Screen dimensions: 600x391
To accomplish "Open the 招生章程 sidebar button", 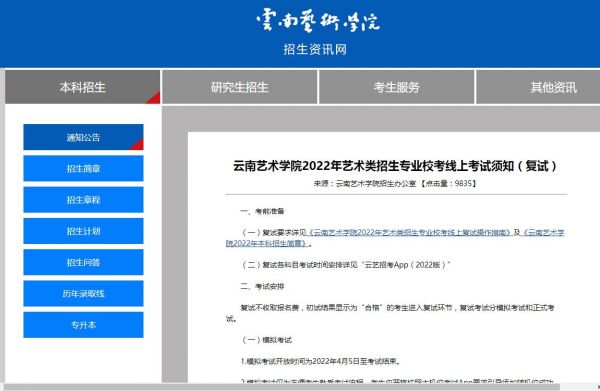I will [83, 200].
